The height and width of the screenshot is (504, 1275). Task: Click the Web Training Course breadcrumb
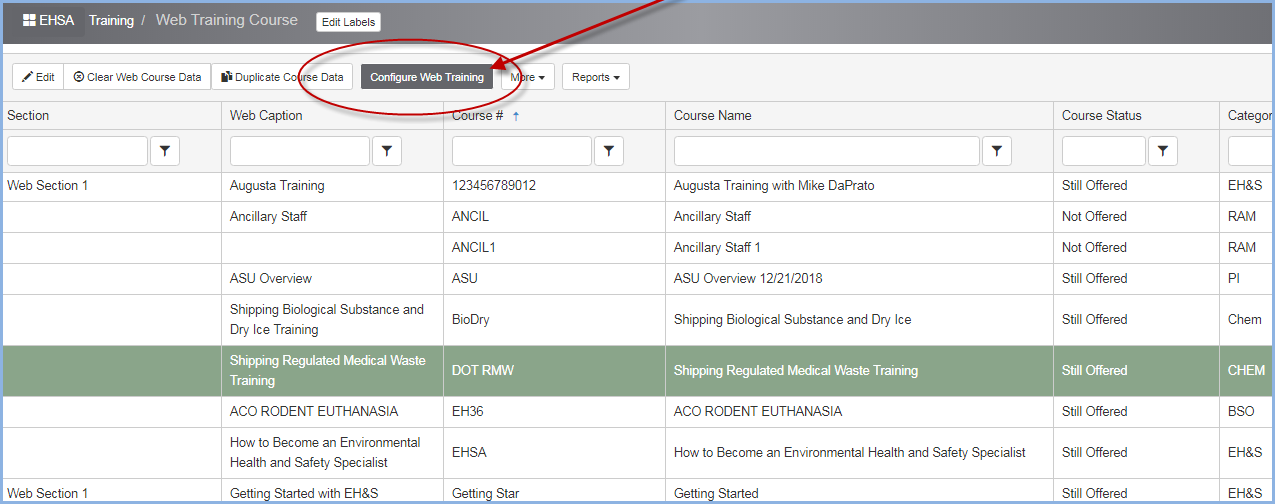click(x=227, y=20)
